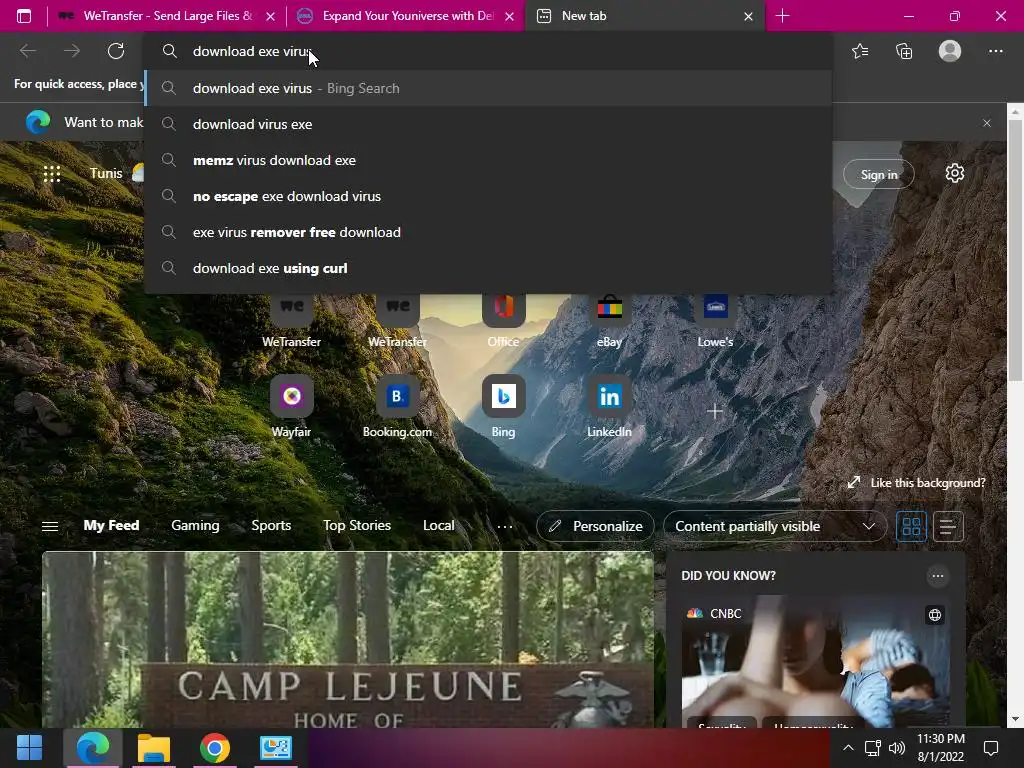
Task: Switch to Expand Your Youniverse tab
Action: (406, 16)
